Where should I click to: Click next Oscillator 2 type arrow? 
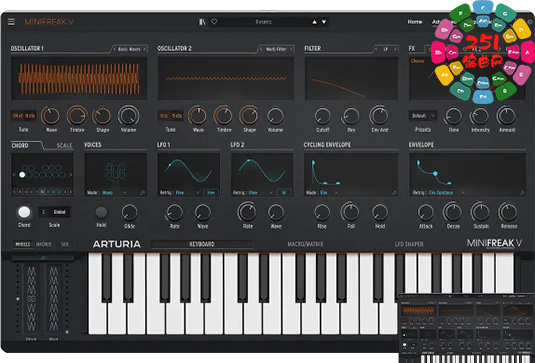pos(291,49)
